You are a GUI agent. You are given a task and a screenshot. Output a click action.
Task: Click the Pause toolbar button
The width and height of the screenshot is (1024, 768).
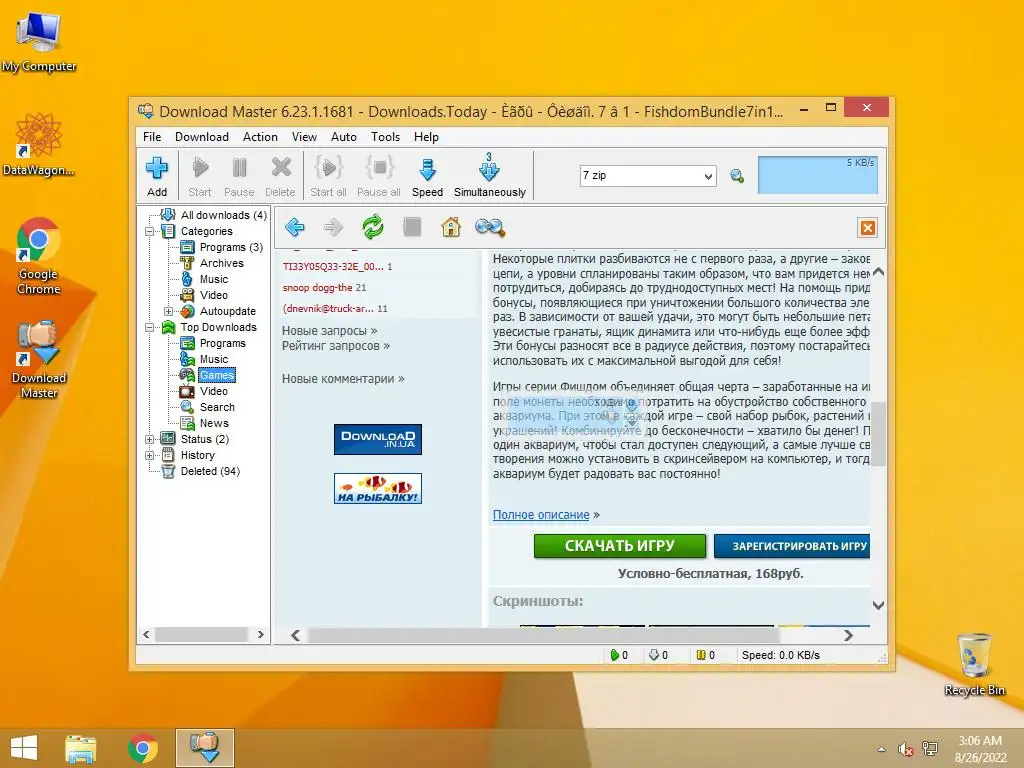pyautogui.click(x=239, y=176)
